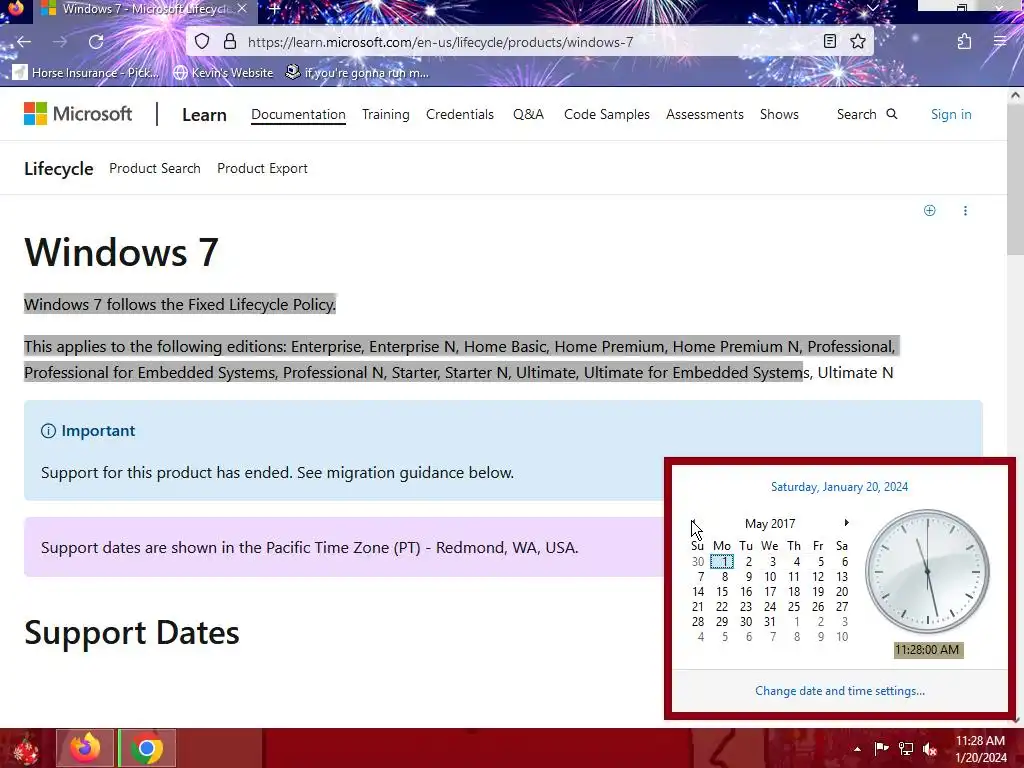The height and width of the screenshot is (768, 1024).
Task: Select May 17 in the calendar
Action: [770, 592]
